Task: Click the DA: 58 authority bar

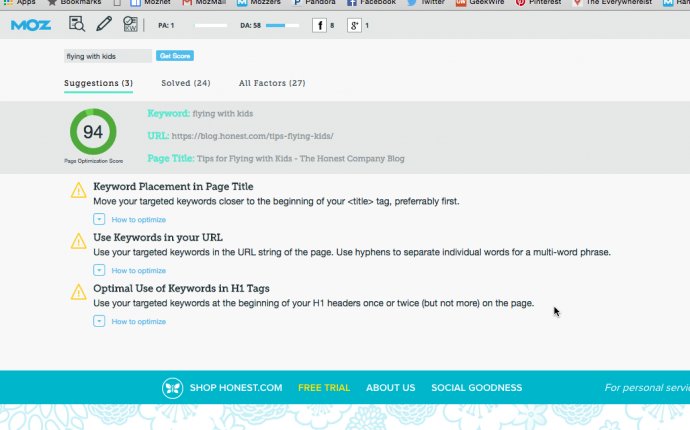Action: tap(283, 26)
